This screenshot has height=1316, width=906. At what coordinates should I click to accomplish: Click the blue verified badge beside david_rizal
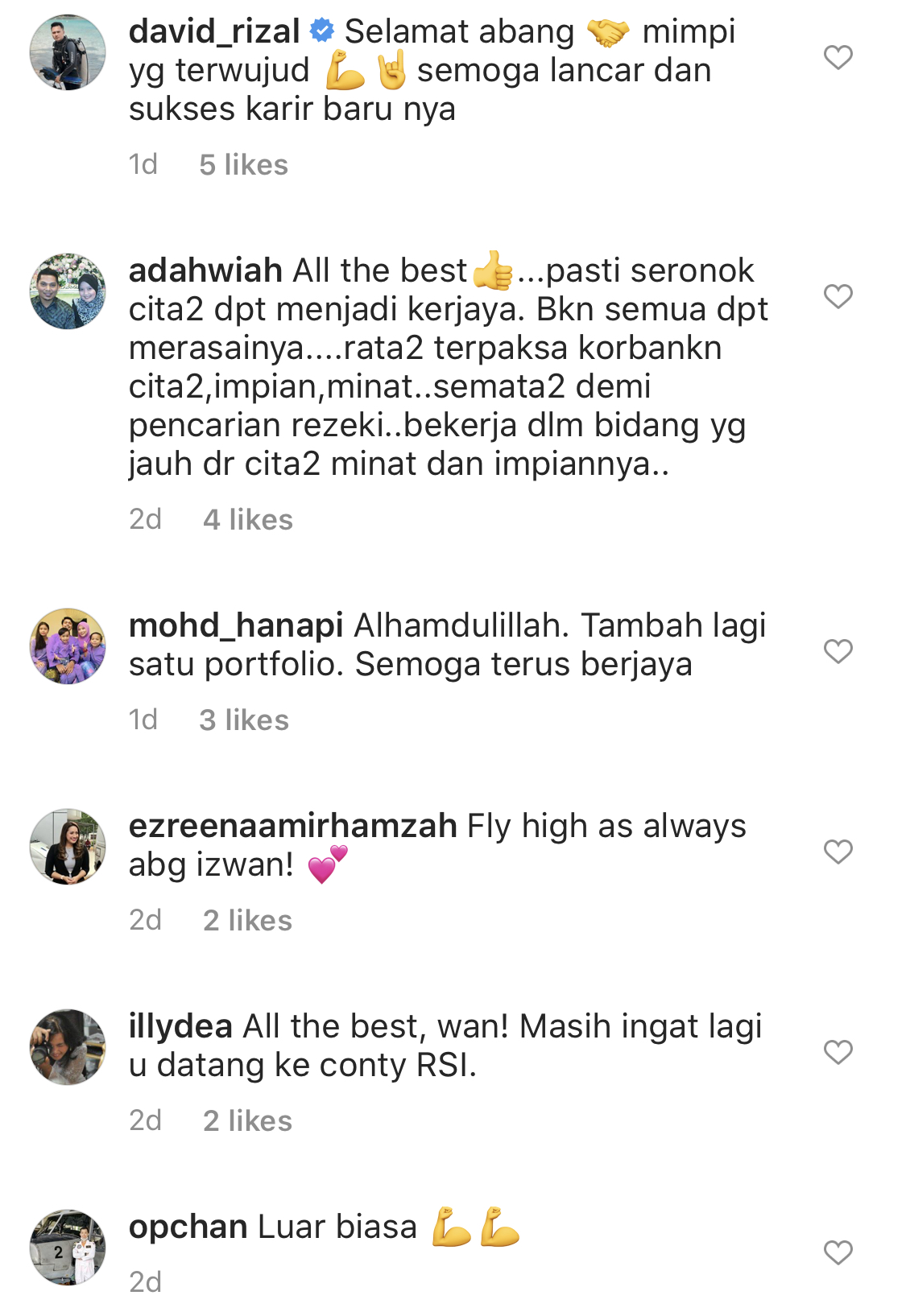322,31
